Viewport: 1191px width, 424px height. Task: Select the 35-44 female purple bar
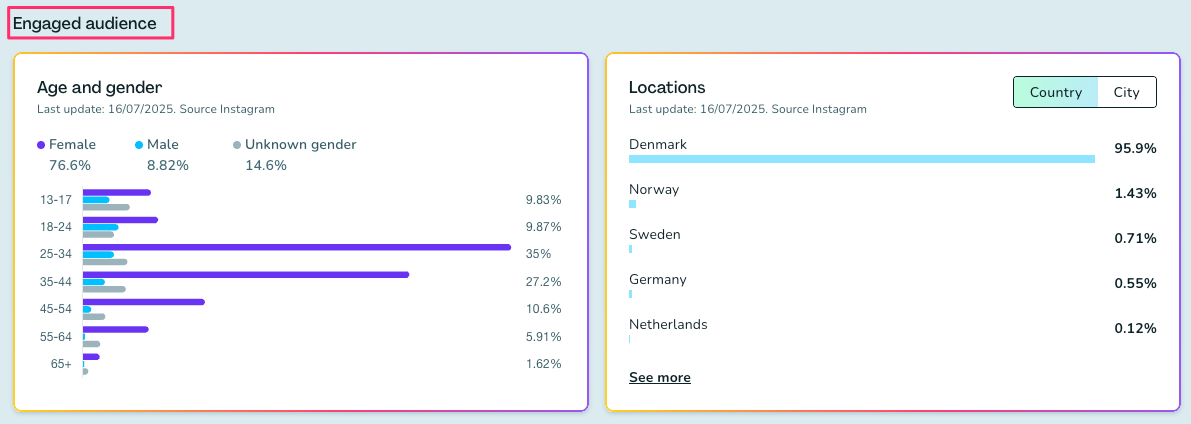245,274
